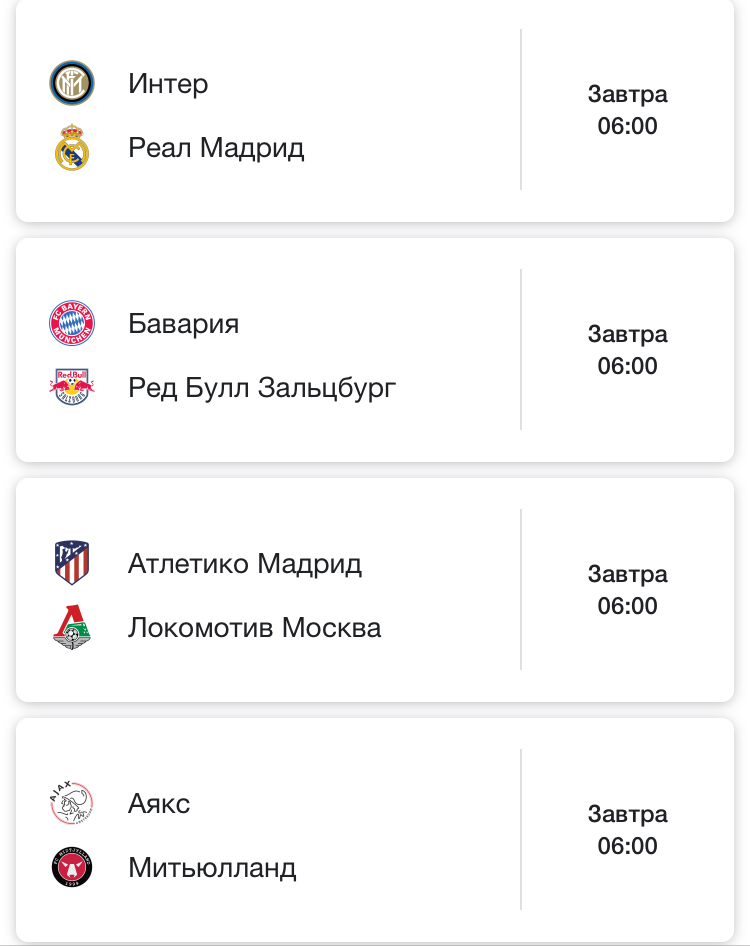Viewport: 750px width, 946px height.
Task: Select the Атлетико Мадрид team name
Action: click(x=245, y=564)
